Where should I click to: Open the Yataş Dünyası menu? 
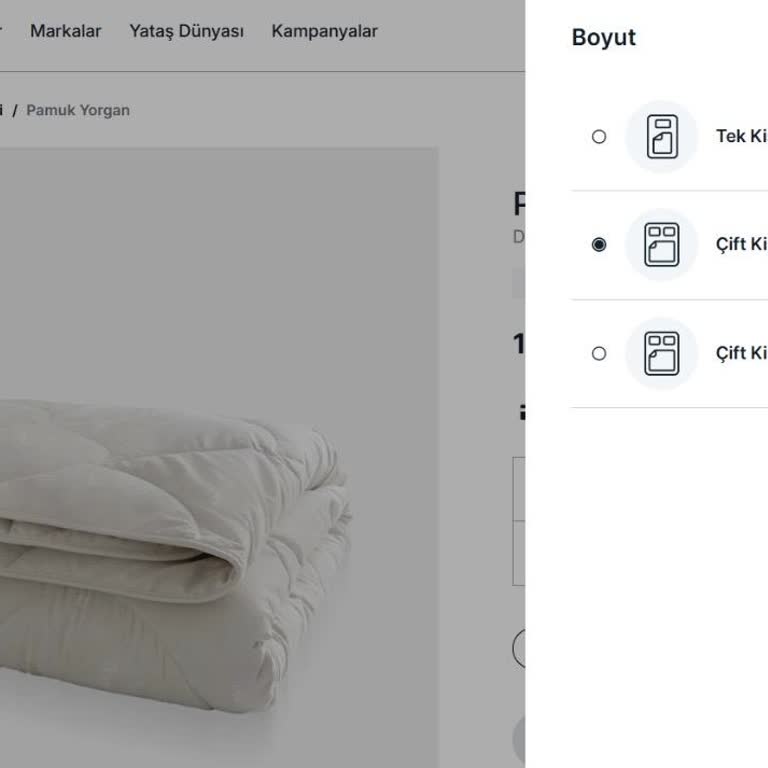pos(186,31)
